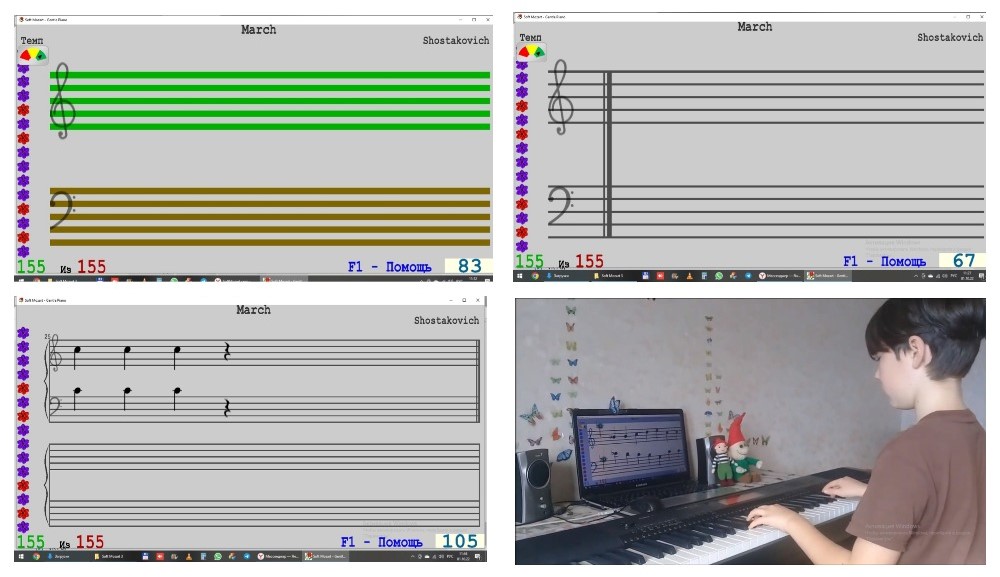Click the bass clef on the brown staff
This screenshot has height=577, width=1000.
62,210
